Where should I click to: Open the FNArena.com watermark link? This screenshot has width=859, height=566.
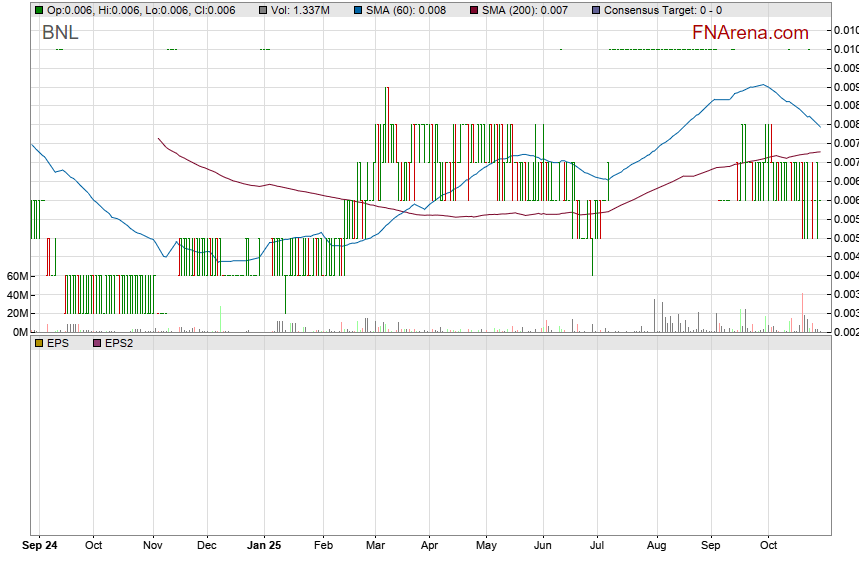click(x=749, y=33)
